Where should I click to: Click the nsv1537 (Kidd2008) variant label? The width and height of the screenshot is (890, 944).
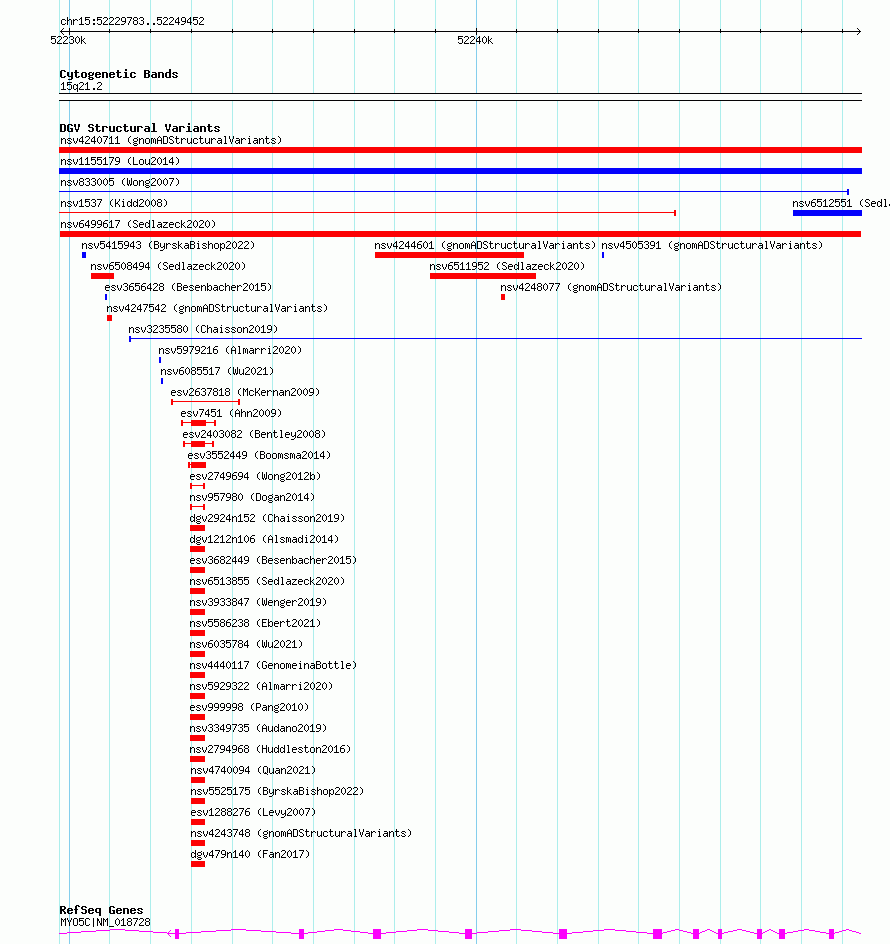click(x=114, y=203)
